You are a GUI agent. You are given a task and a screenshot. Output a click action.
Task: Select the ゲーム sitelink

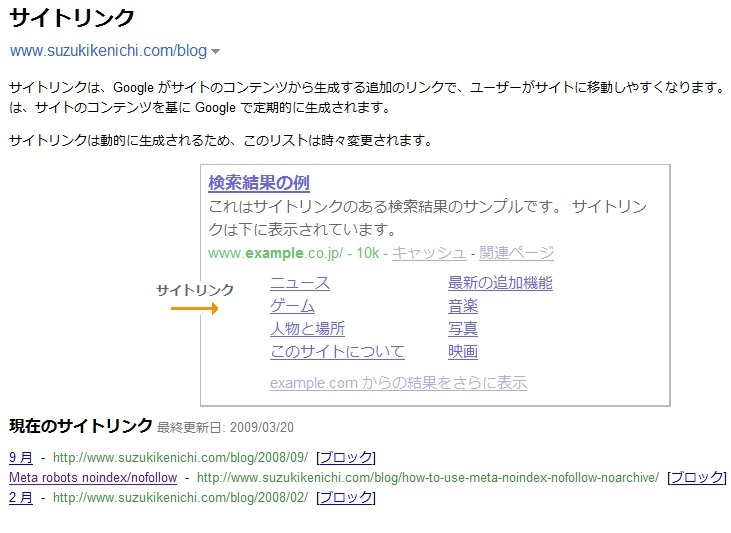(292, 306)
